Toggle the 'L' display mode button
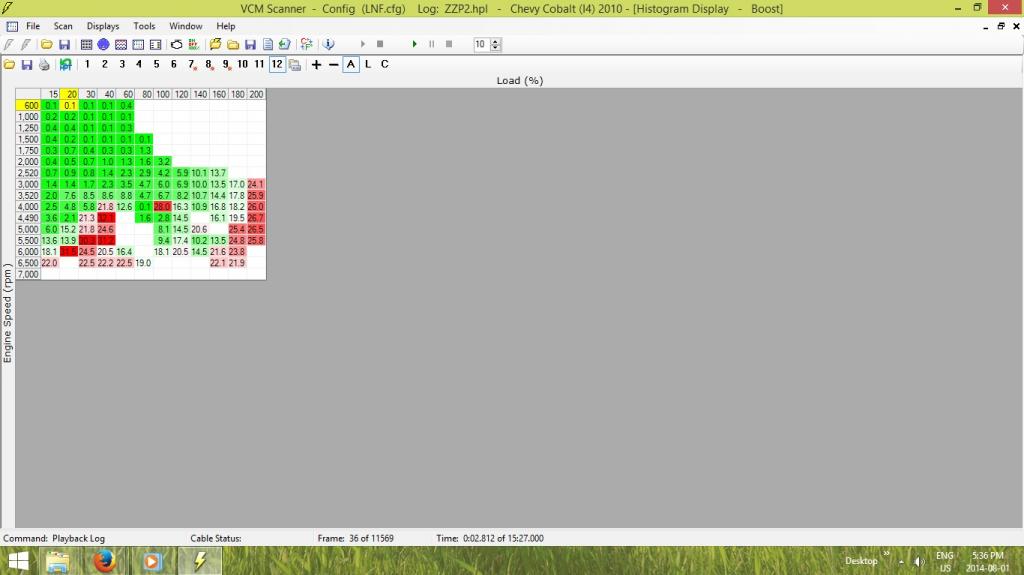1024x575 pixels. (368, 65)
